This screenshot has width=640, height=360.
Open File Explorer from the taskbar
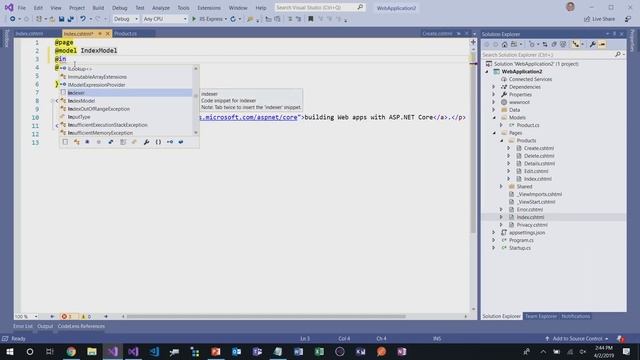[92, 351]
